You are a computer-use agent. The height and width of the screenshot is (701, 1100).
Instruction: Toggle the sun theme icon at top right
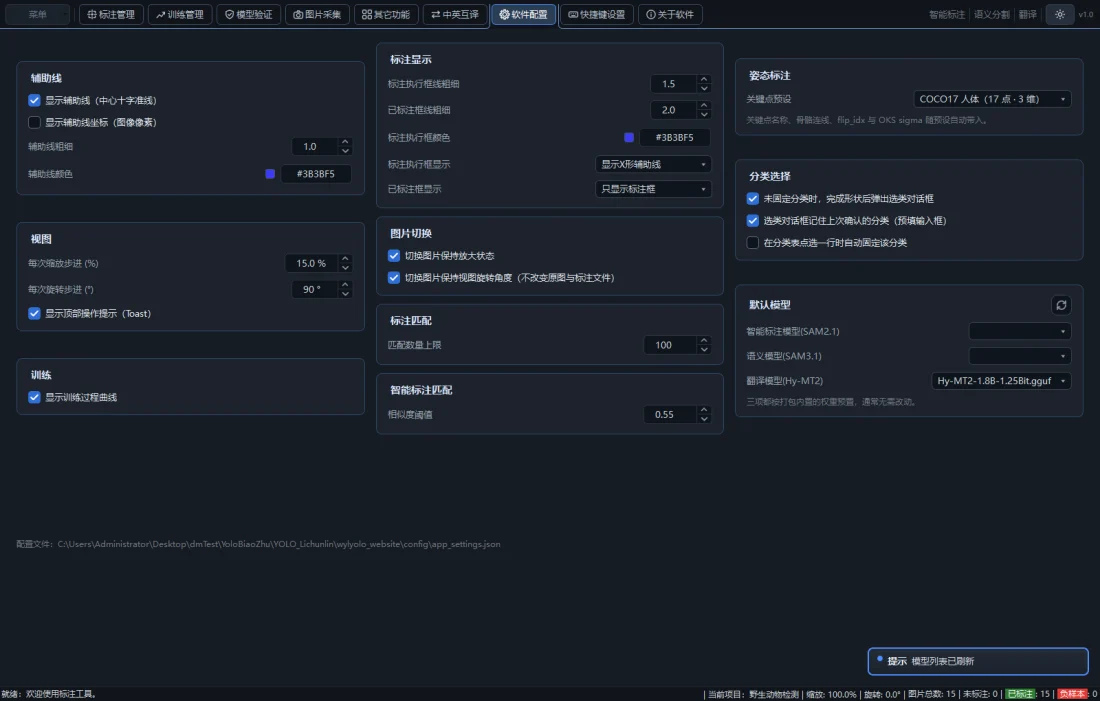(x=1059, y=14)
